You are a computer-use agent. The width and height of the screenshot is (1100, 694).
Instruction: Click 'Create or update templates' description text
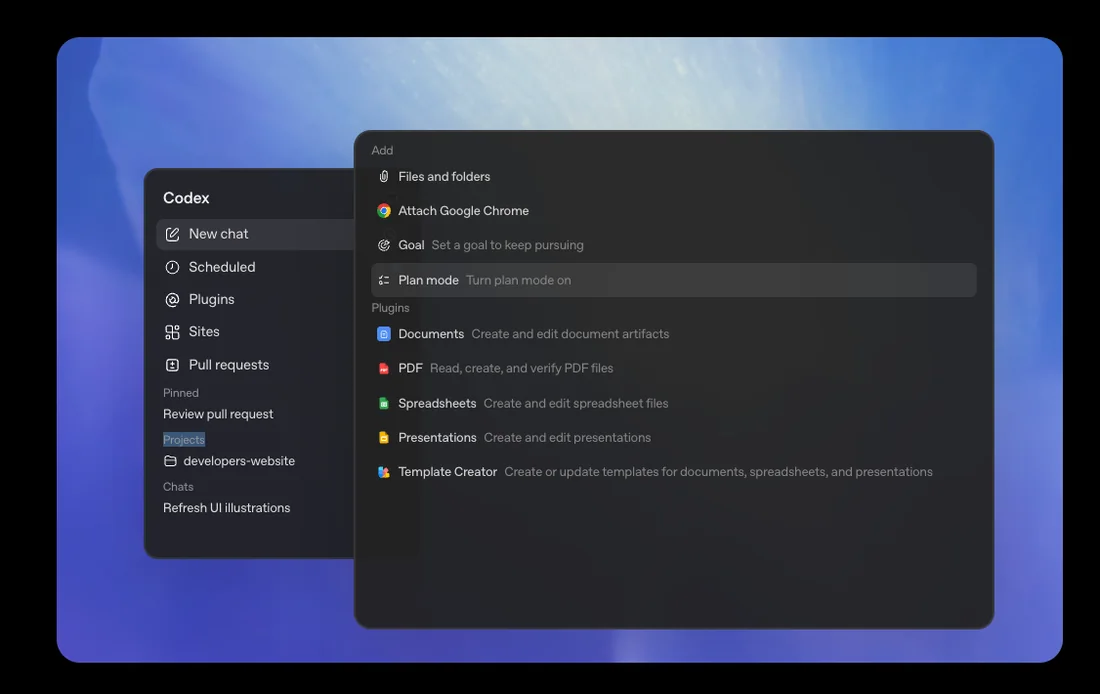(718, 472)
